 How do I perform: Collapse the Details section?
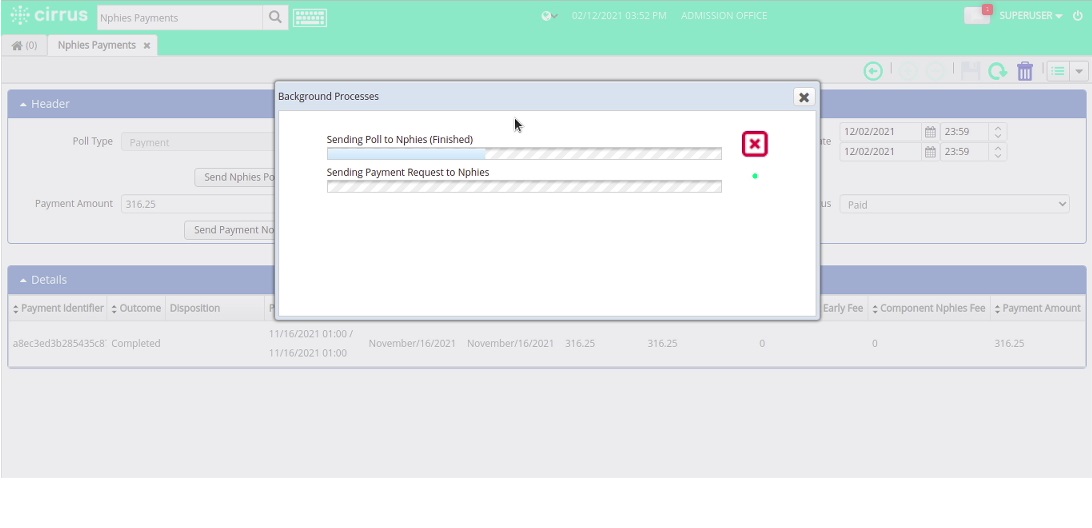[x=23, y=280]
